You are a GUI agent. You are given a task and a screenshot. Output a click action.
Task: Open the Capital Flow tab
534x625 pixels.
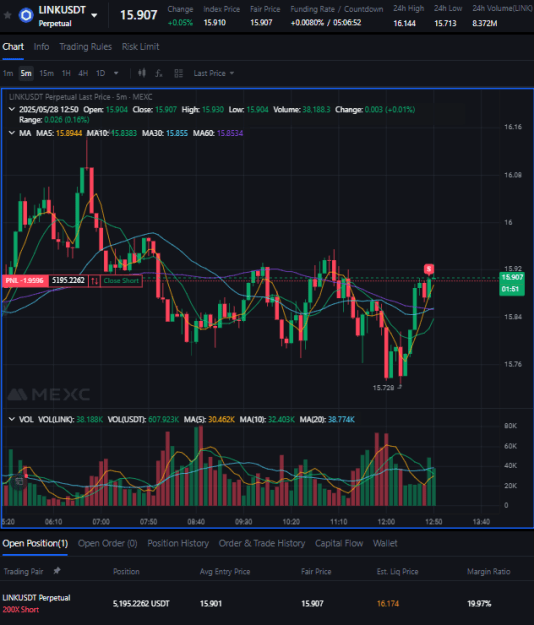pyautogui.click(x=339, y=543)
